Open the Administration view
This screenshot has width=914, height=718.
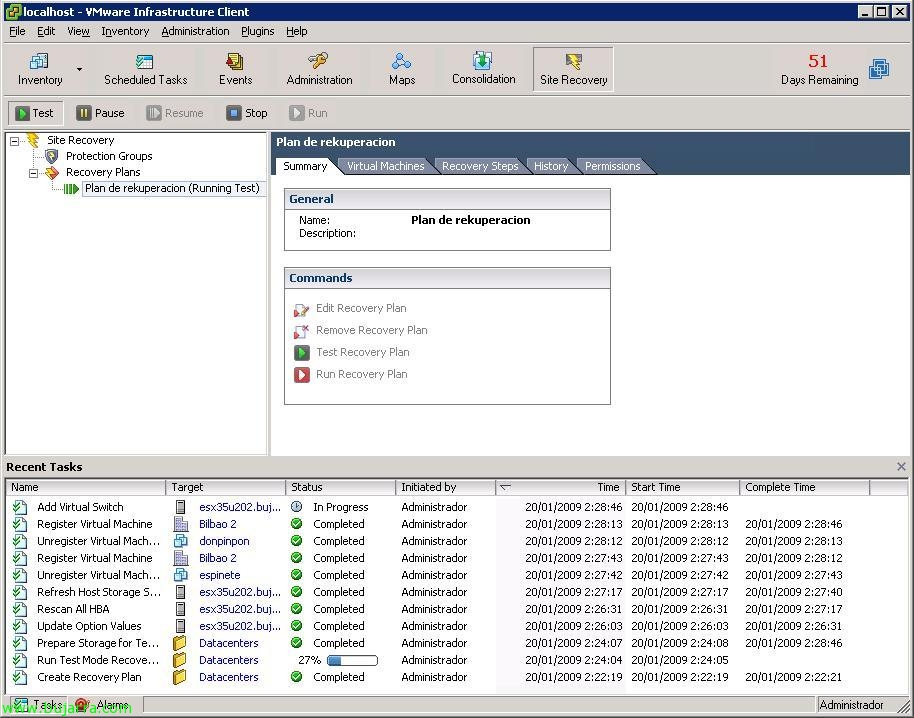point(319,69)
